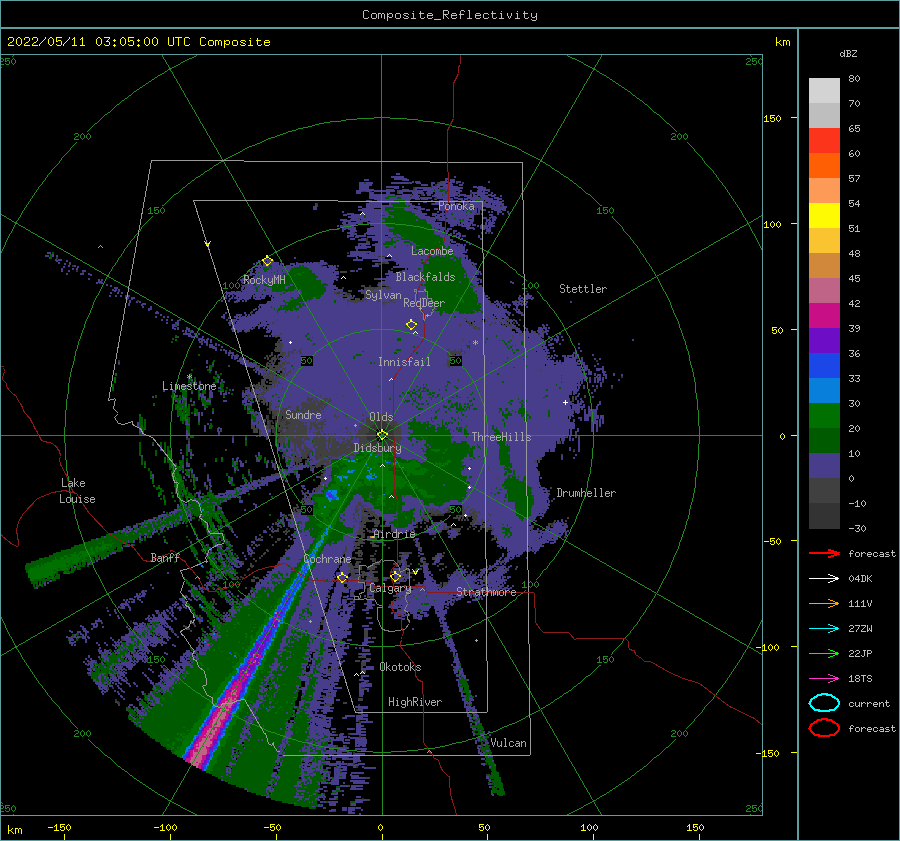The height and width of the screenshot is (841, 900).
Task: Click the light blue 30–33 dBZ swatch
Action: [x=824, y=391]
